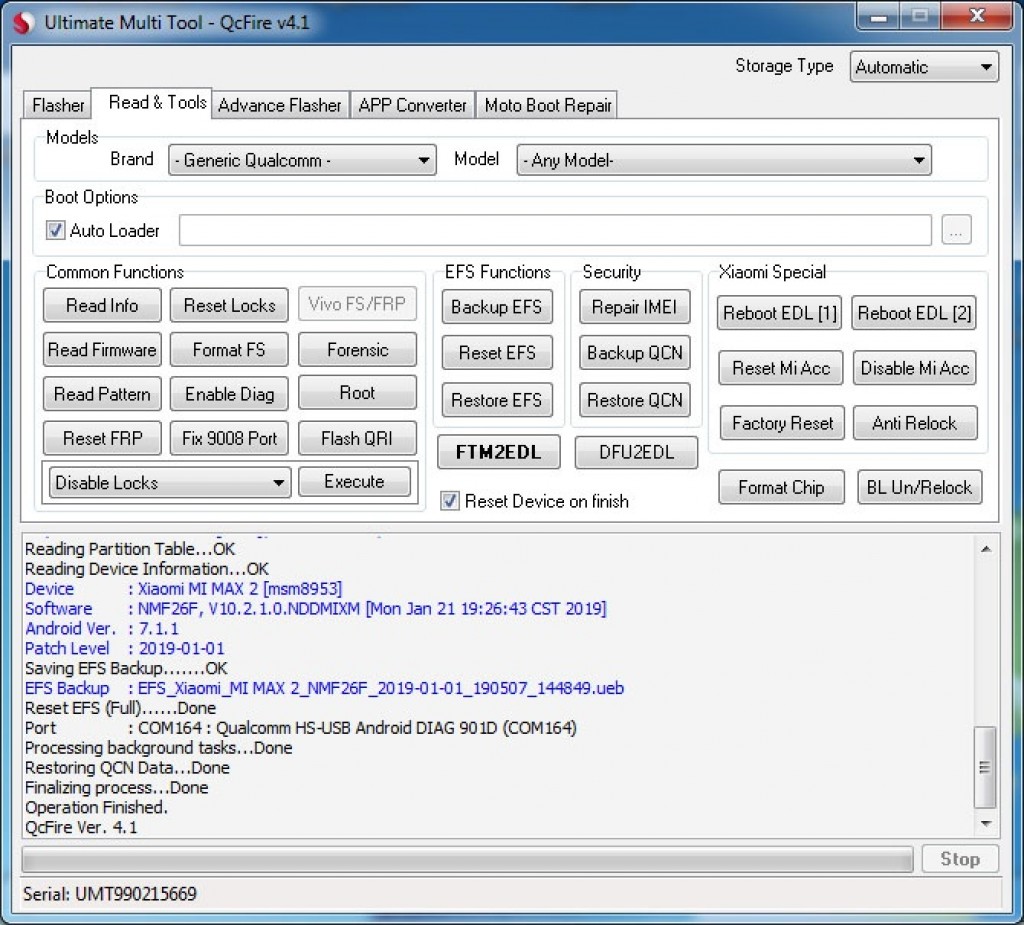Click the browse button next to loader path

pos(956,231)
